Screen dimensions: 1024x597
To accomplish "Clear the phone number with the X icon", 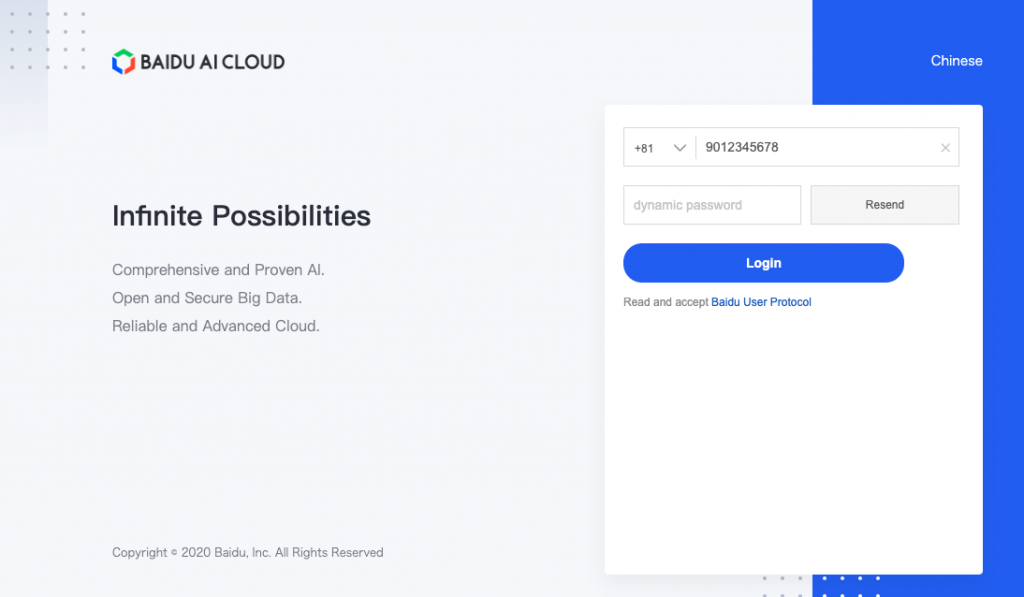I will [x=945, y=148].
